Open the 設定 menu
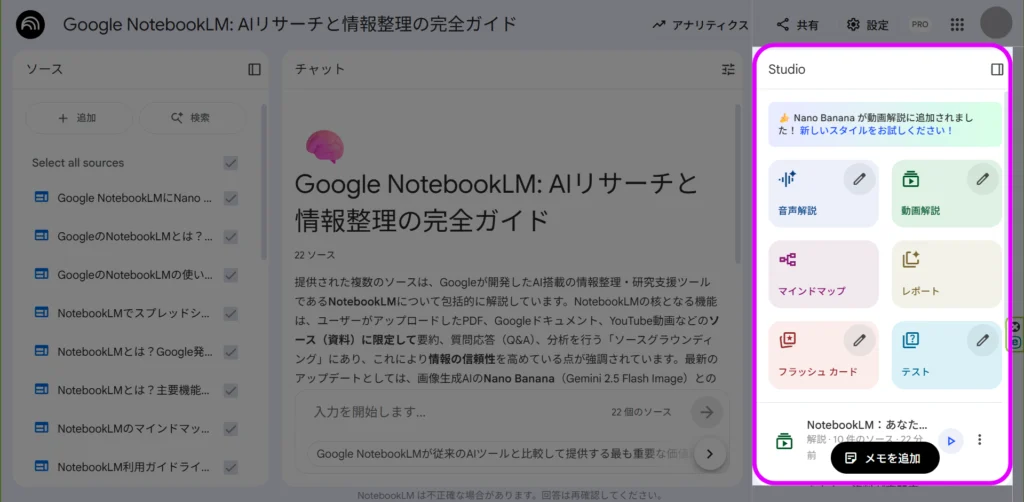1024x502 pixels. pyautogui.click(x=867, y=25)
